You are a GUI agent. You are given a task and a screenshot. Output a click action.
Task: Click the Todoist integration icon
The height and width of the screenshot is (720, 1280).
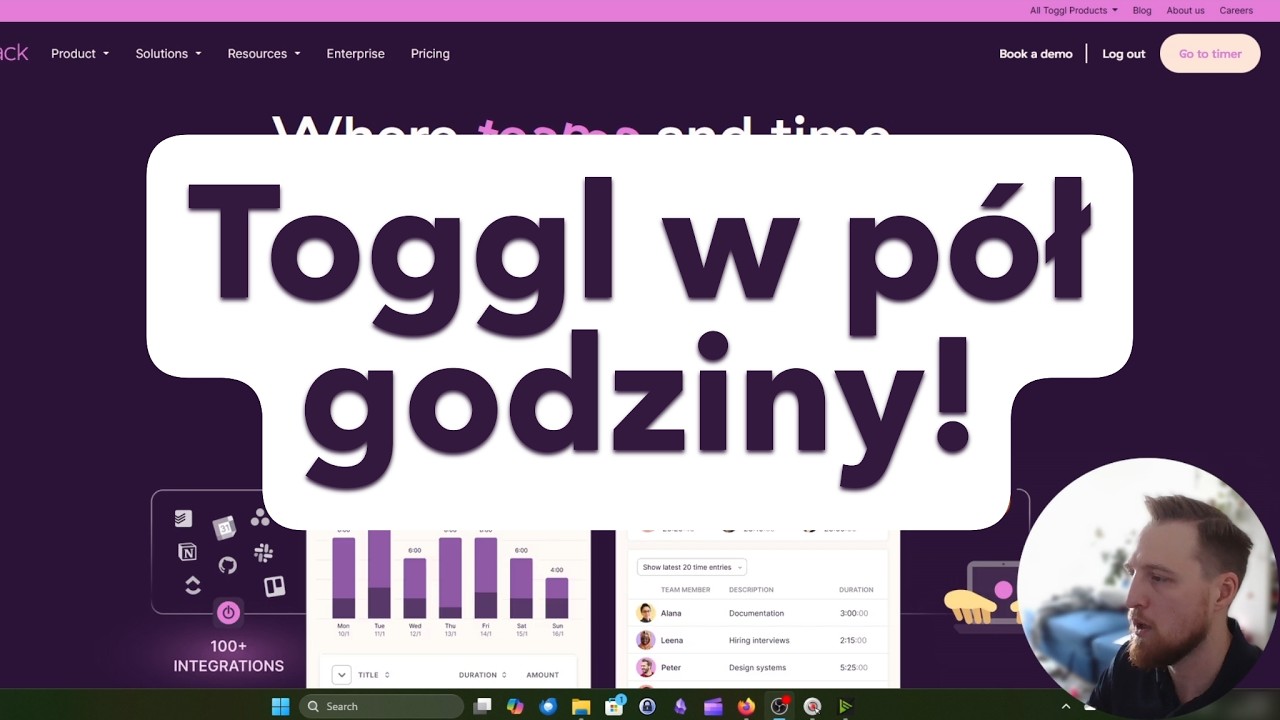(183, 518)
